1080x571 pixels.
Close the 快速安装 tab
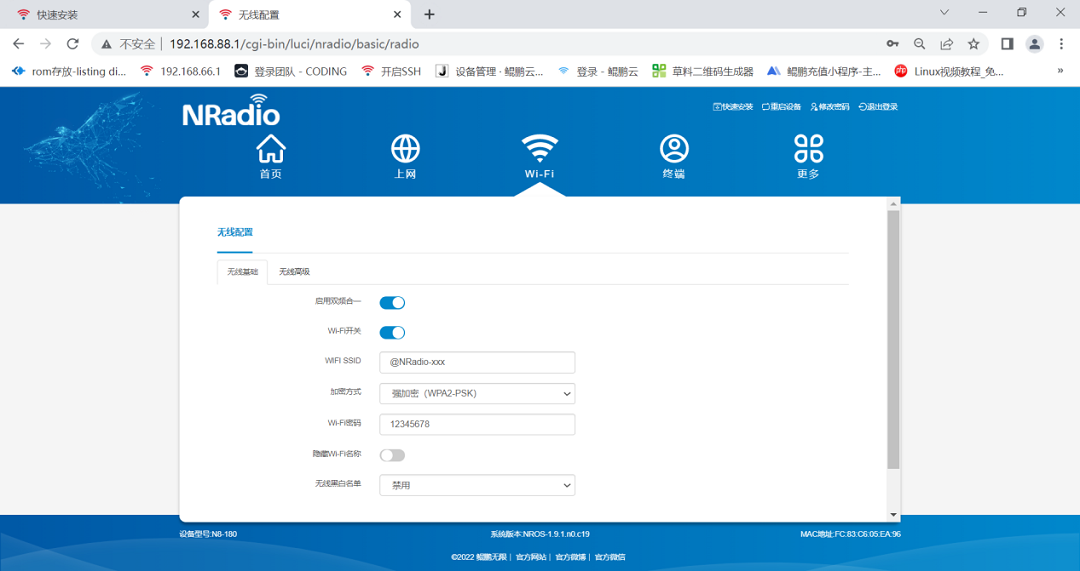(x=195, y=14)
